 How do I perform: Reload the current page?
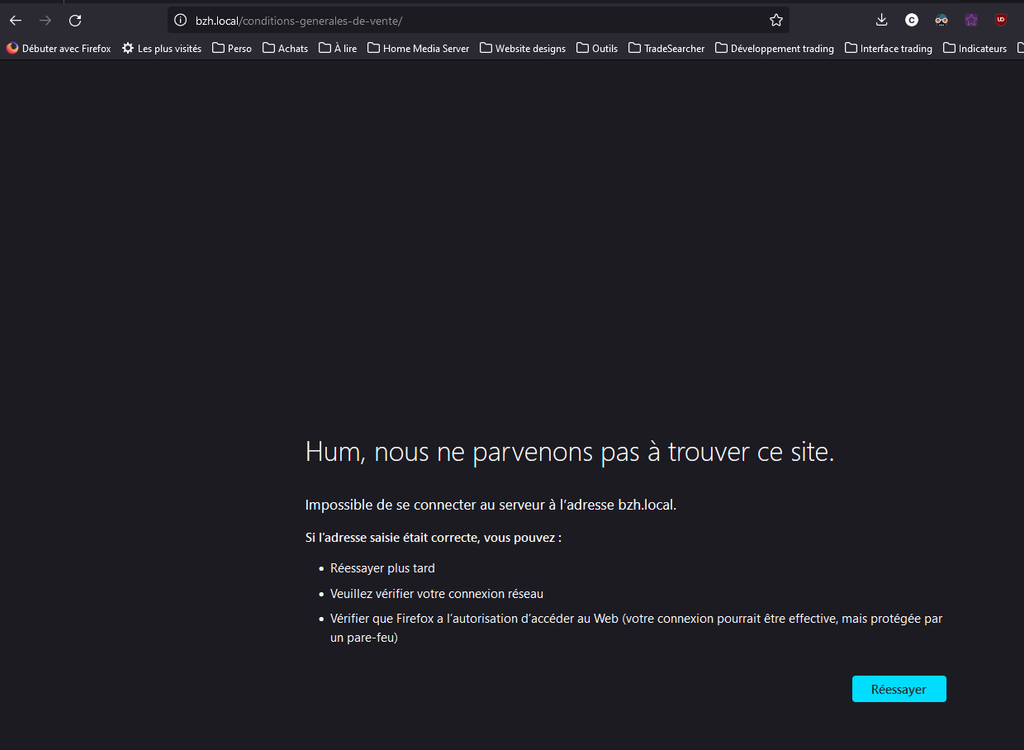click(x=75, y=20)
